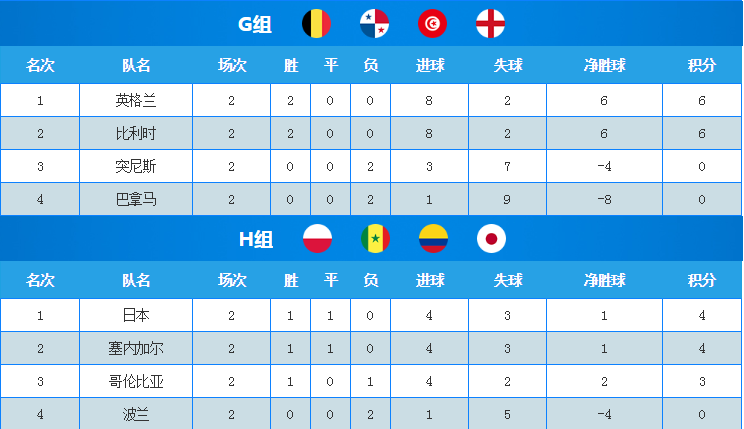
Task: Open the Japan flag icon
Action: (491, 239)
